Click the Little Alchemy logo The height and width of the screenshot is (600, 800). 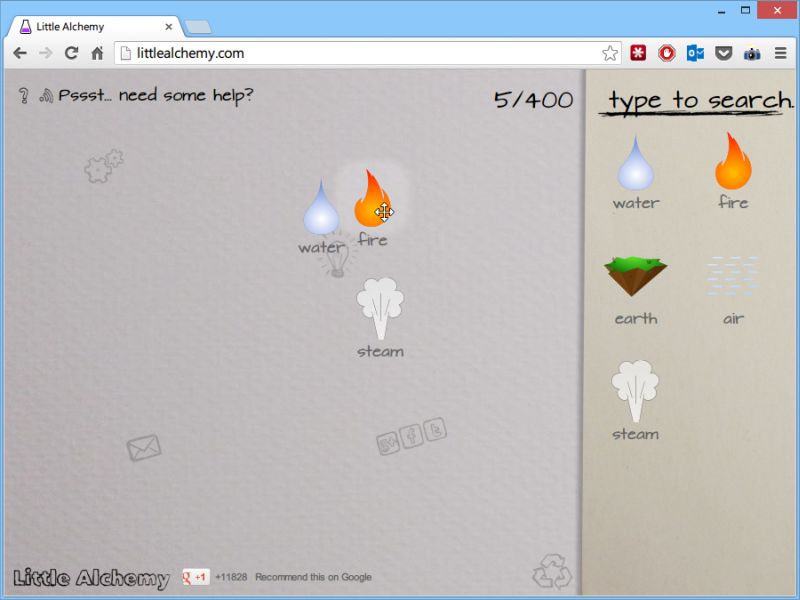[x=91, y=578]
